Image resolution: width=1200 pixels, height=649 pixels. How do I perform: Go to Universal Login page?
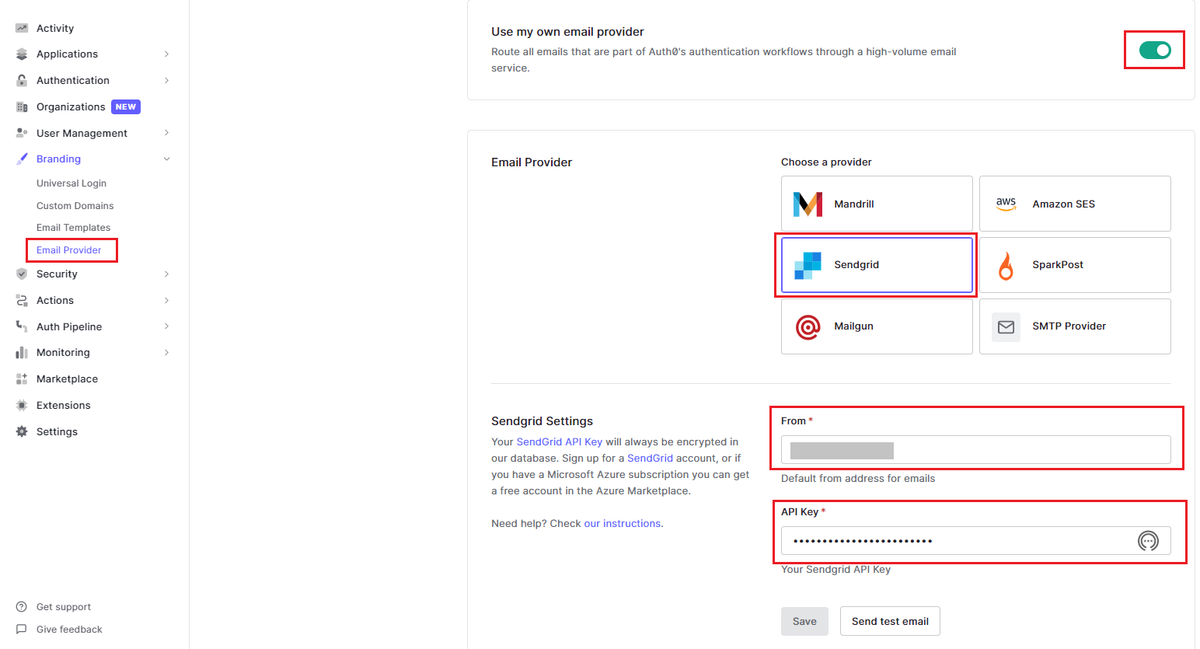[71, 184]
